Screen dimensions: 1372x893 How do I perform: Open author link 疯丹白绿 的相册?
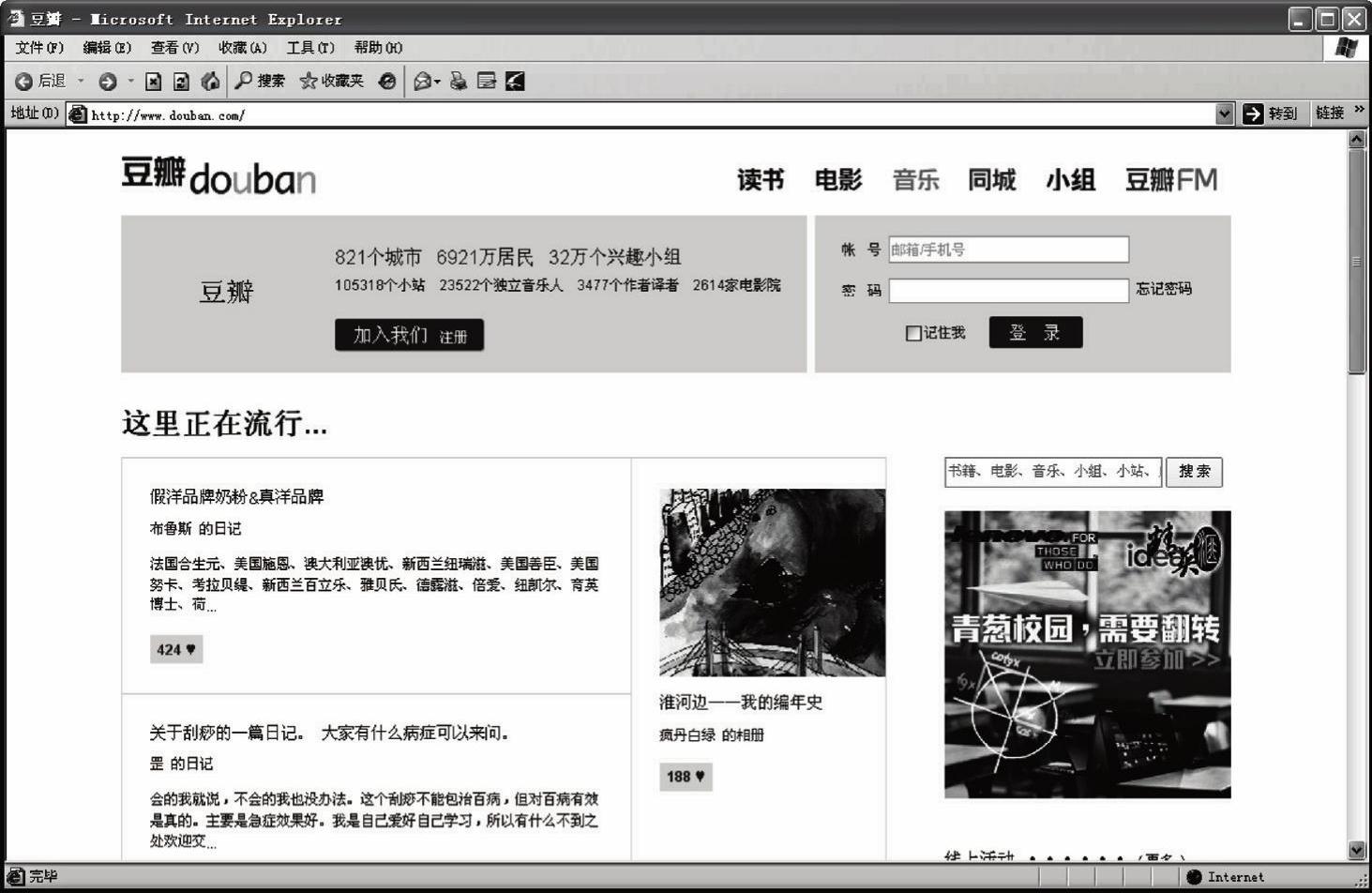pyautogui.click(x=712, y=734)
